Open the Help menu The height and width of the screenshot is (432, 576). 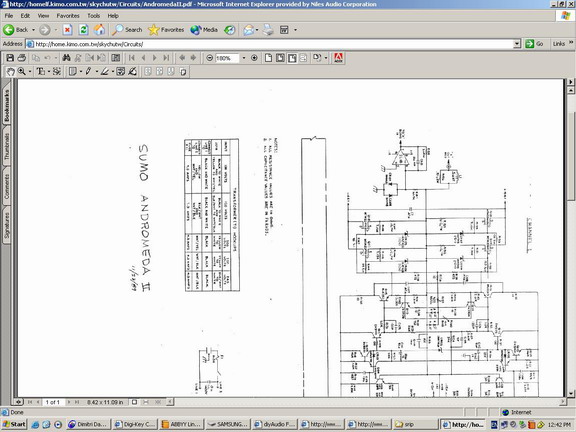[x=113, y=16]
